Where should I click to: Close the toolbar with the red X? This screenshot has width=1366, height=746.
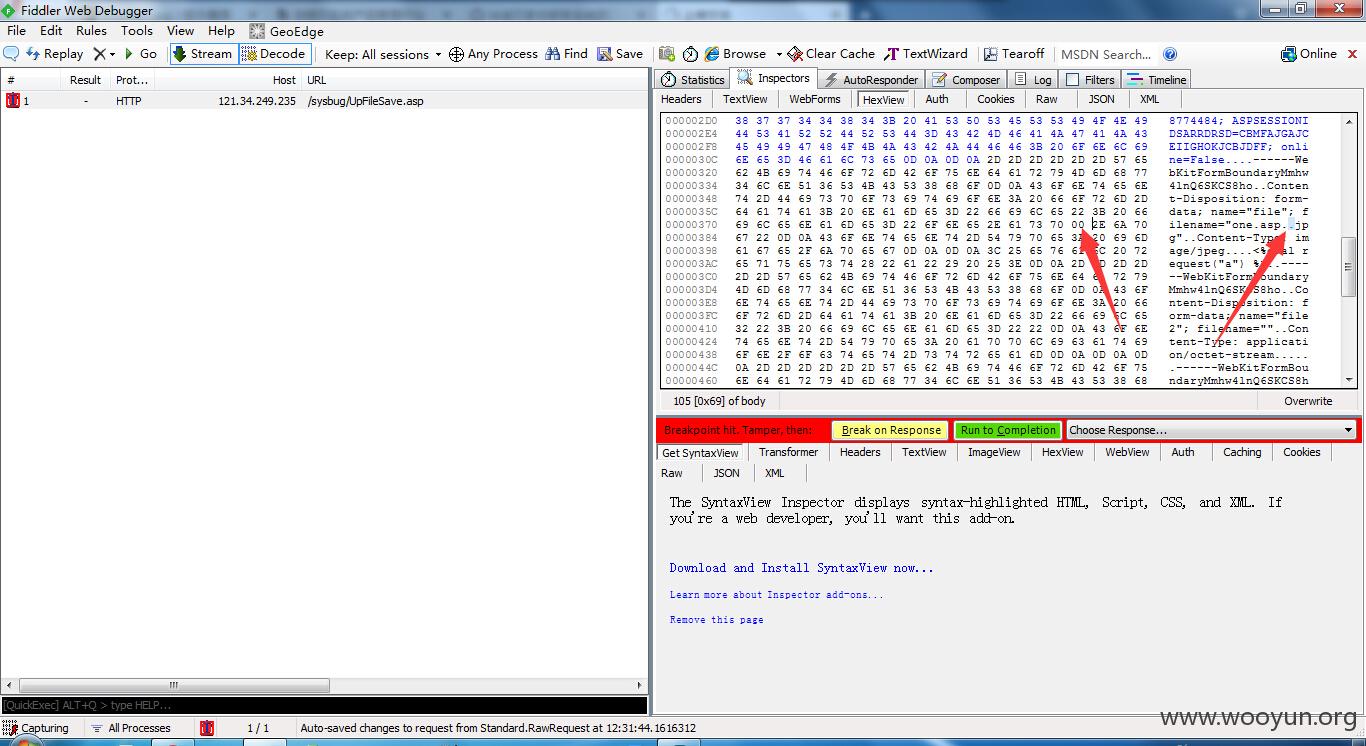pos(1354,54)
